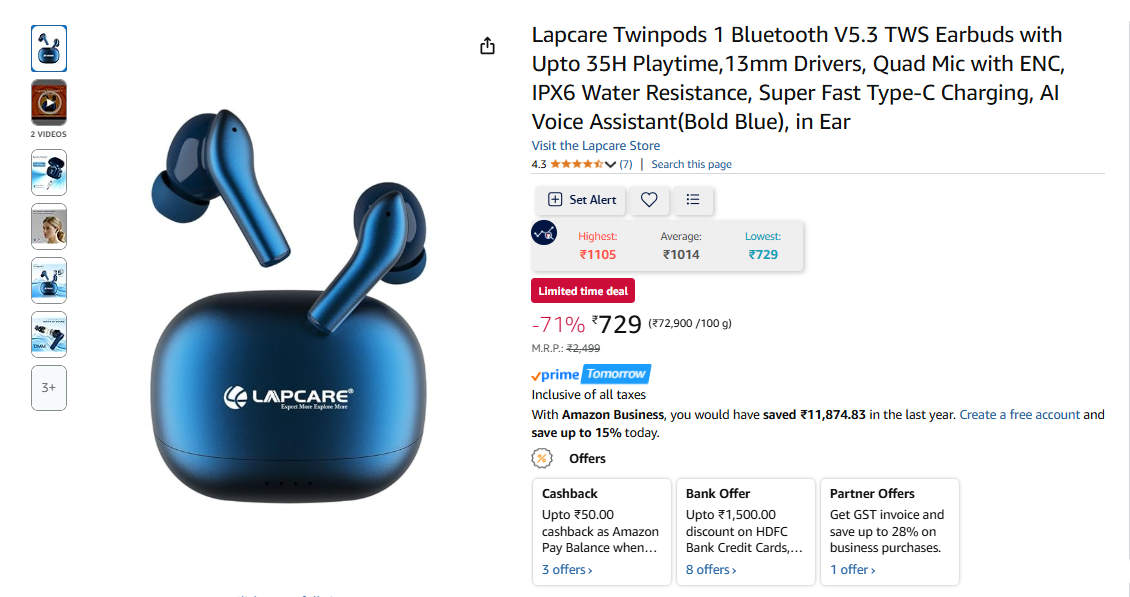The image size is (1130, 597).
Task: Open the 7 reviews count link
Action: tap(626, 164)
